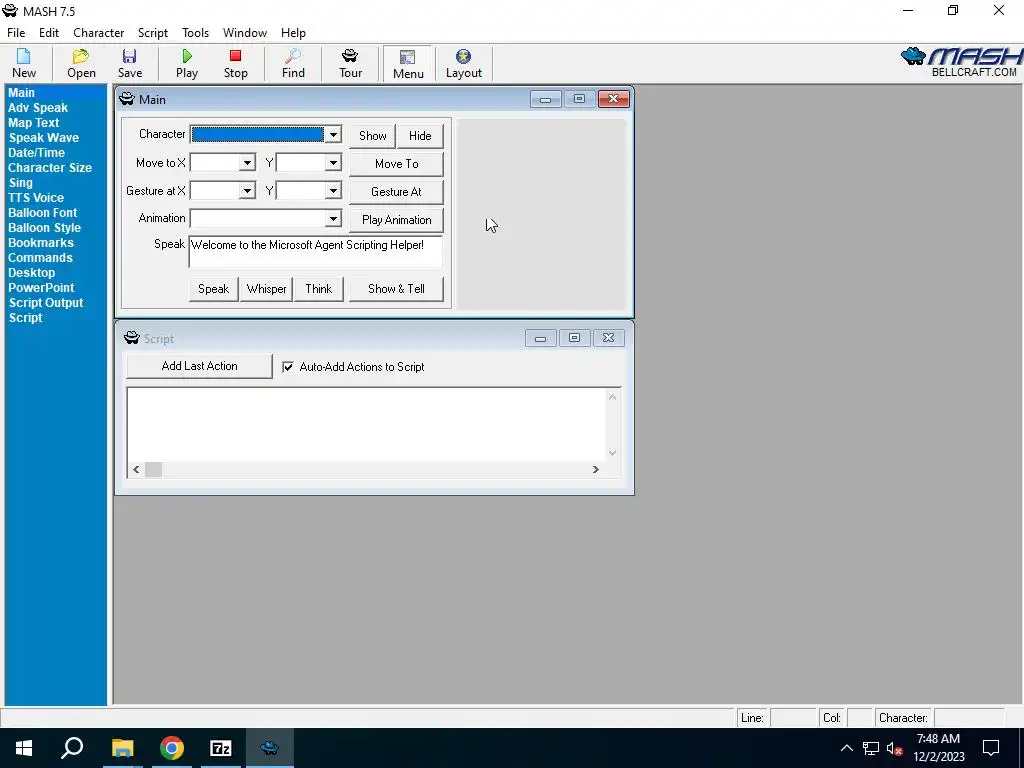Click the Speak text input field

click(x=315, y=252)
